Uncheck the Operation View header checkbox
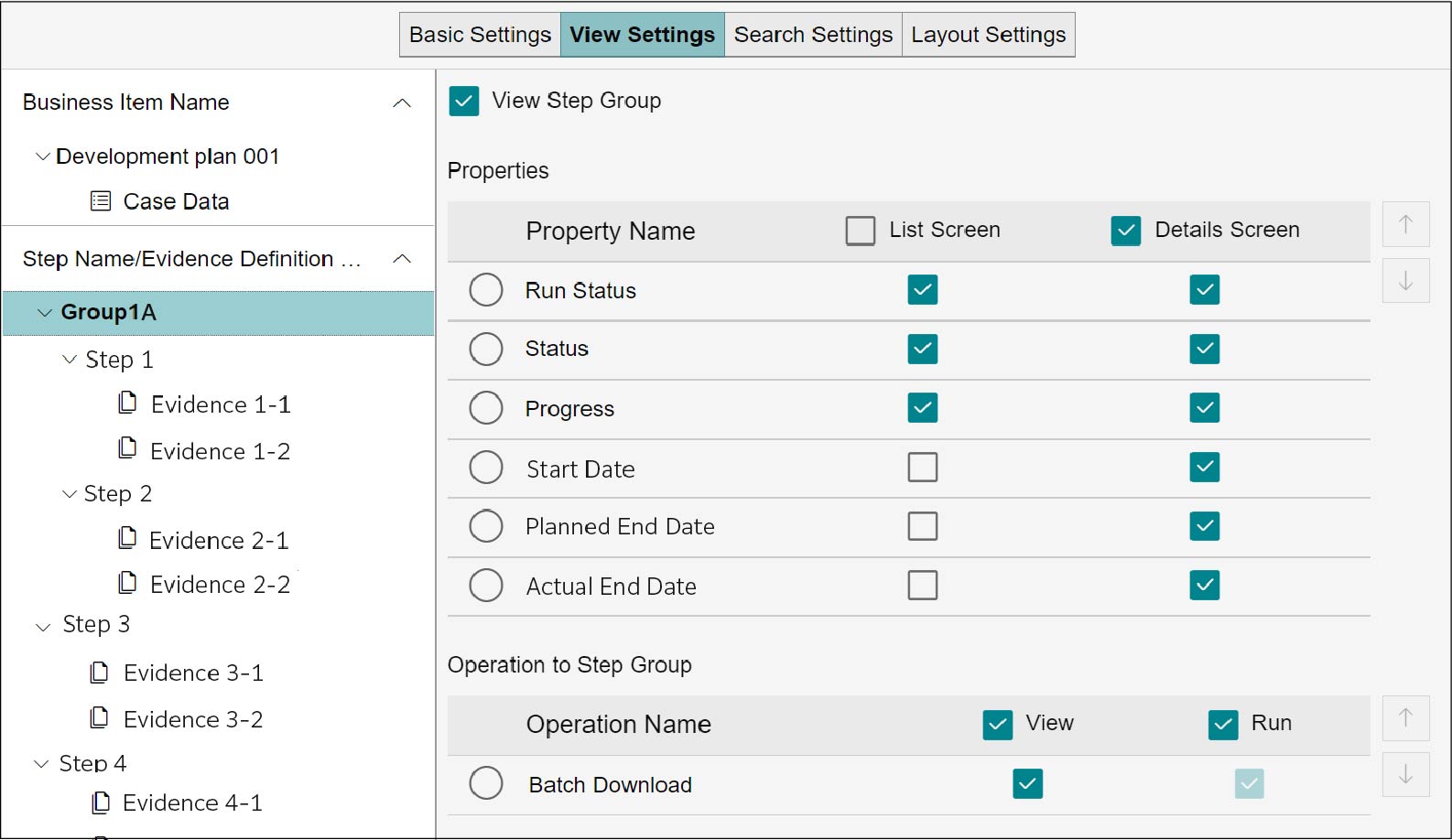1452x840 pixels. click(998, 725)
